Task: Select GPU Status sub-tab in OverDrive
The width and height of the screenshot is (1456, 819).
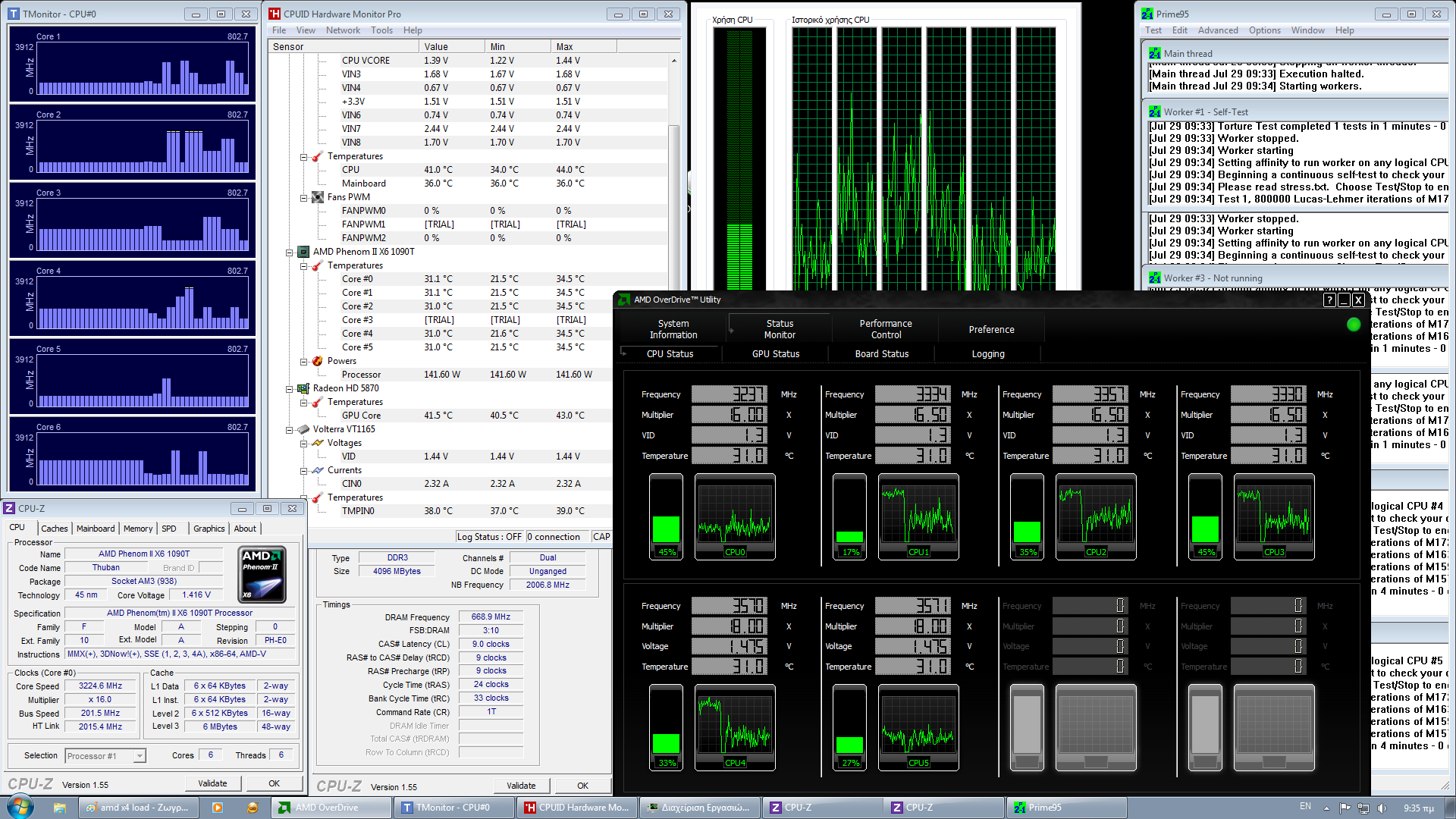Action: [x=776, y=354]
